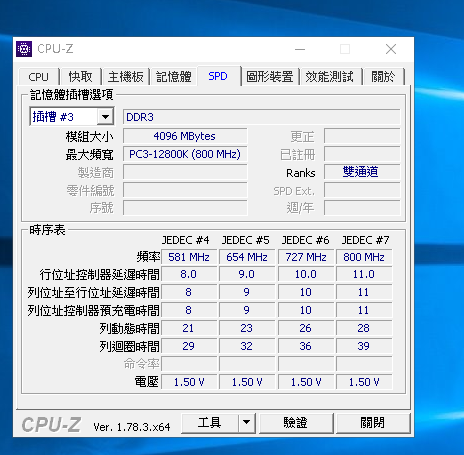Click the 1.50 V voltage under JEDEC #5
Viewport: 464px width, 455px height.
[x=247, y=382]
